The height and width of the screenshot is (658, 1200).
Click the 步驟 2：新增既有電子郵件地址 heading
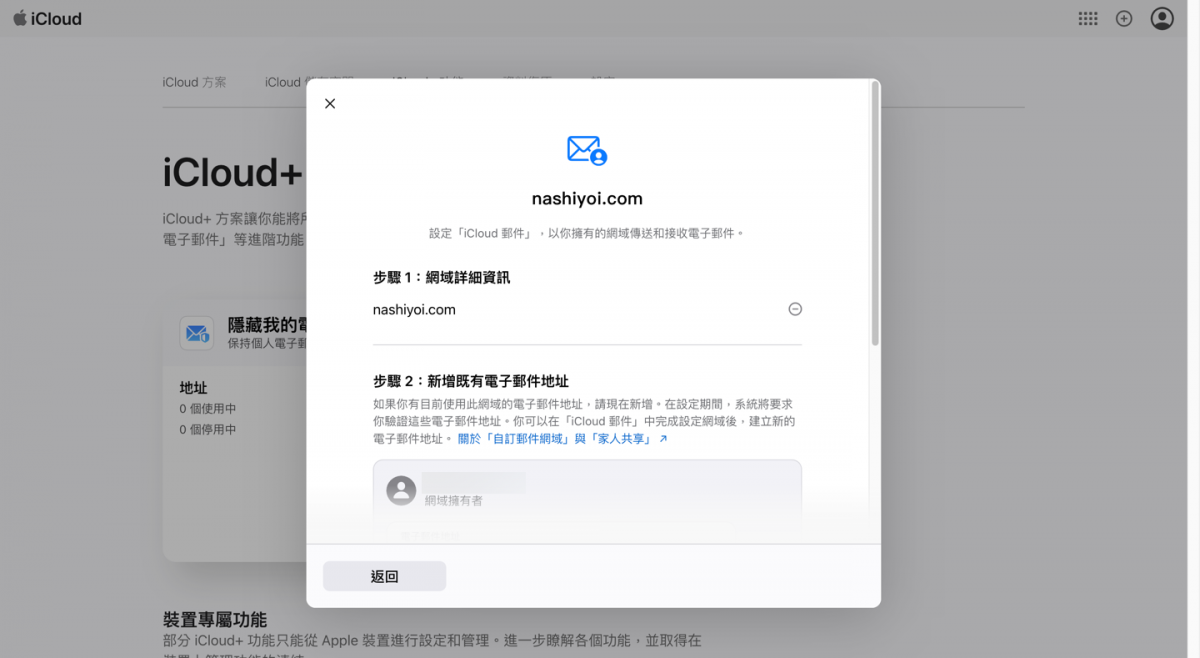(x=471, y=381)
